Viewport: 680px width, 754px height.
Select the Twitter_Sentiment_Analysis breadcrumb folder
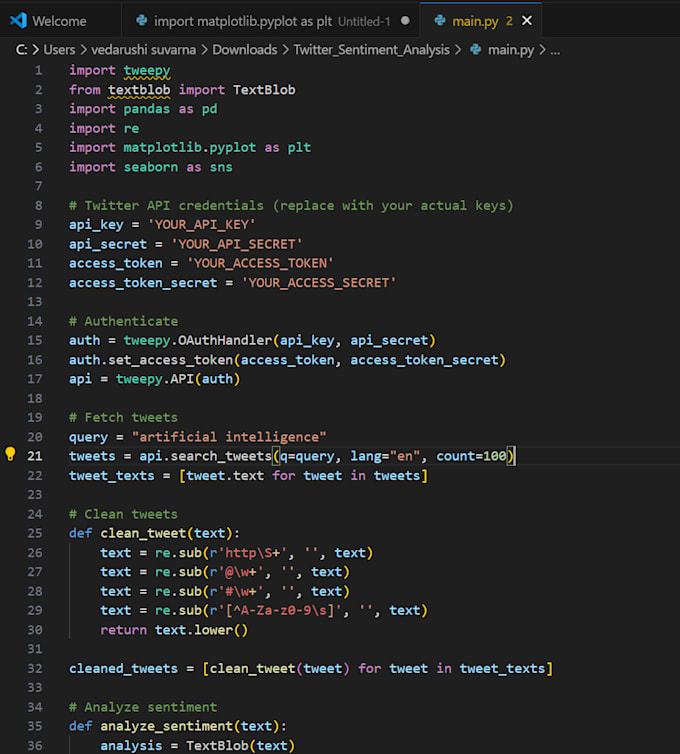pos(373,50)
